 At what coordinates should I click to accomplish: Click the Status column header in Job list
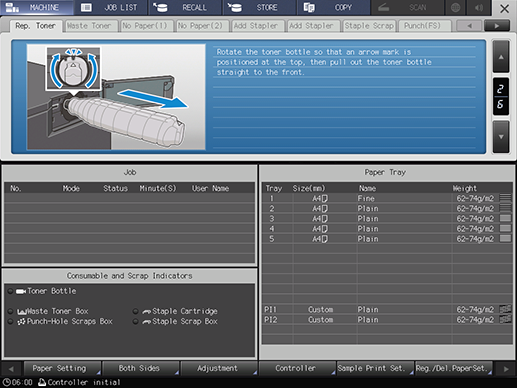click(115, 188)
